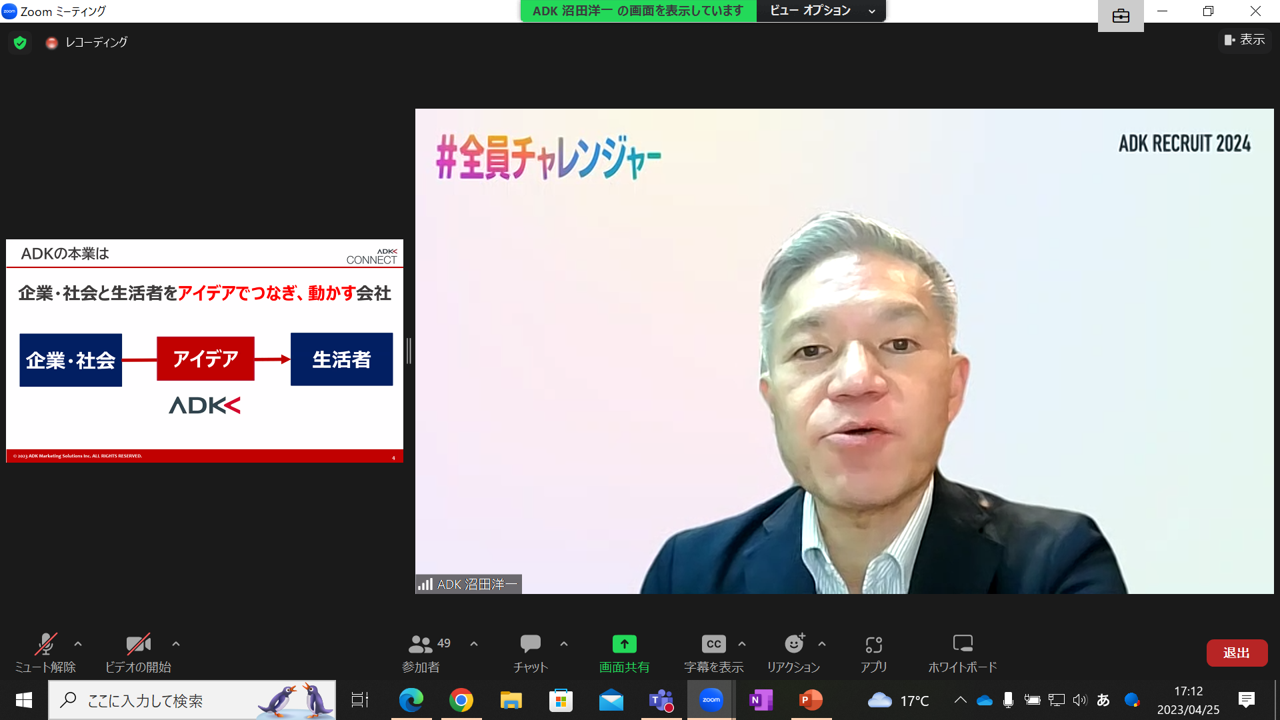Open Microsoft Edge from the taskbar
Screen dimensions: 1280x720
[411, 700]
